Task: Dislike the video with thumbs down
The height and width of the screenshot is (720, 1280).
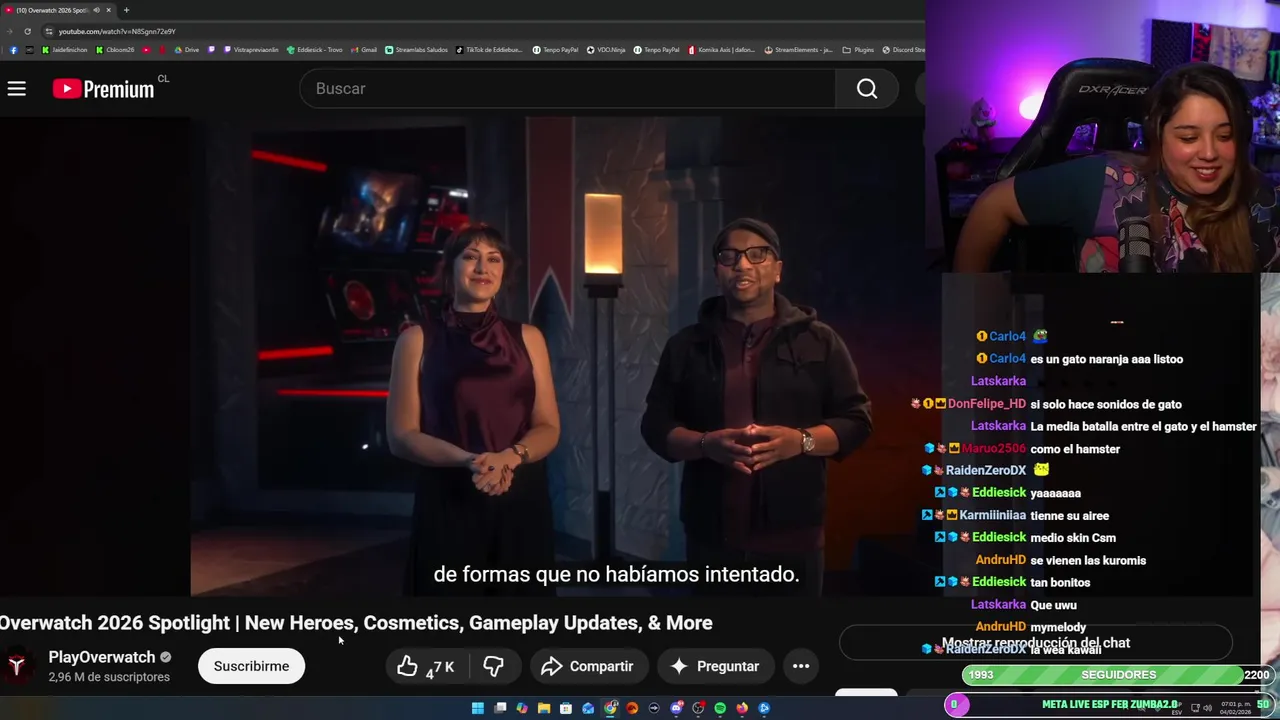Action: (x=493, y=666)
